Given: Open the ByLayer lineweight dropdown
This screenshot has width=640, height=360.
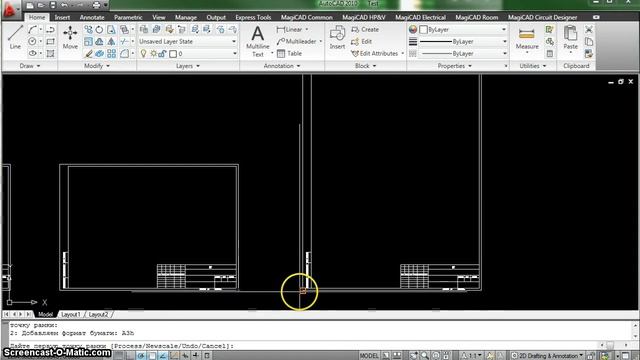Looking at the screenshot, I should pyautogui.click(x=463, y=42).
